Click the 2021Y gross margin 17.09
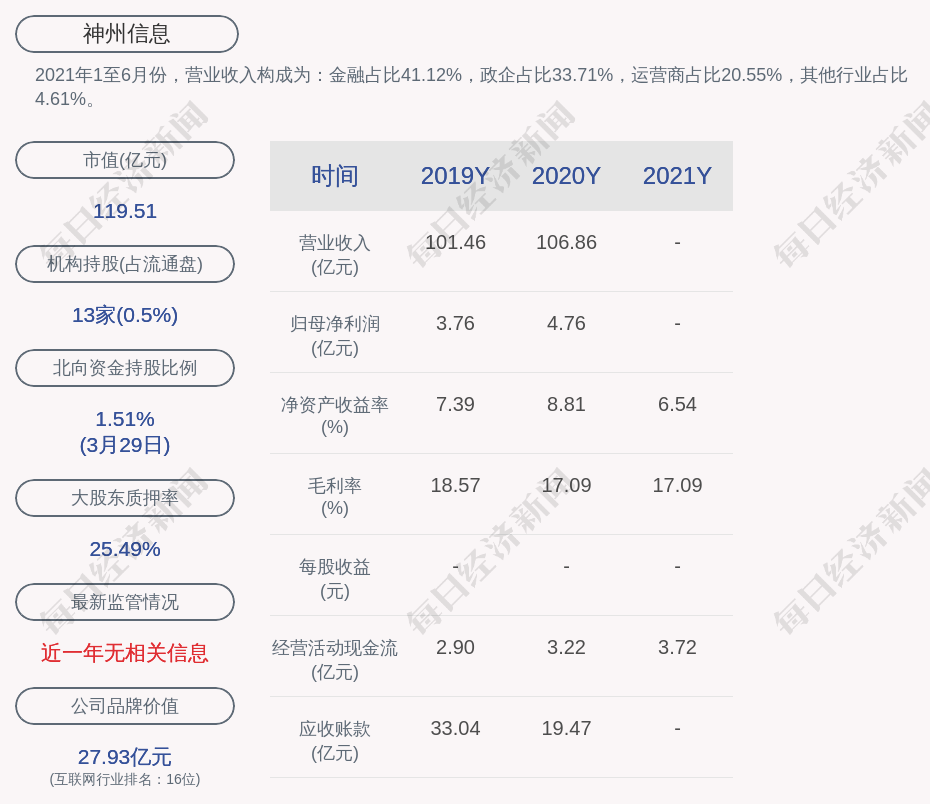Screen dimensions: 930x804 [x=677, y=486]
